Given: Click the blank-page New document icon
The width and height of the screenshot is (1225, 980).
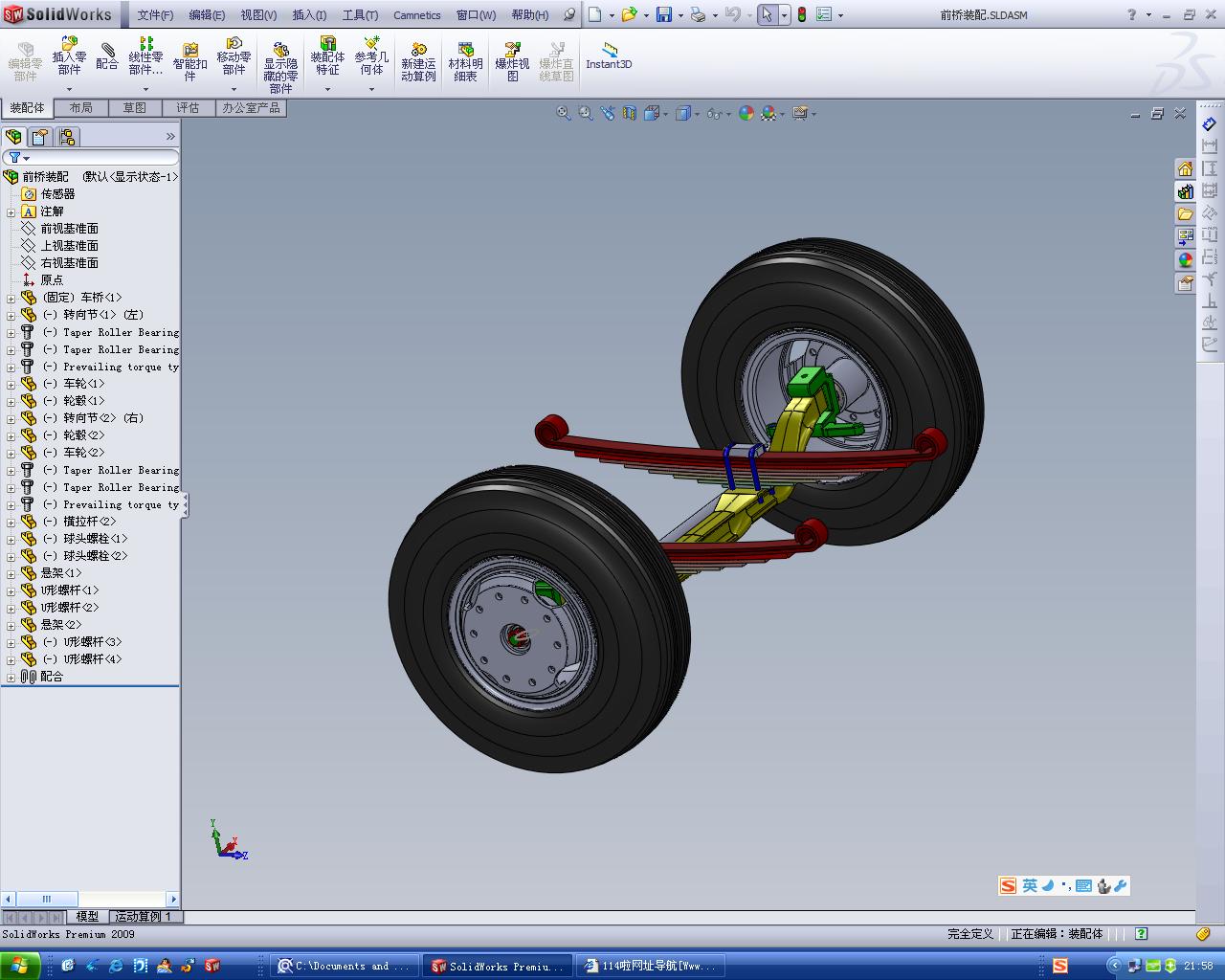Looking at the screenshot, I should tap(595, 14).
